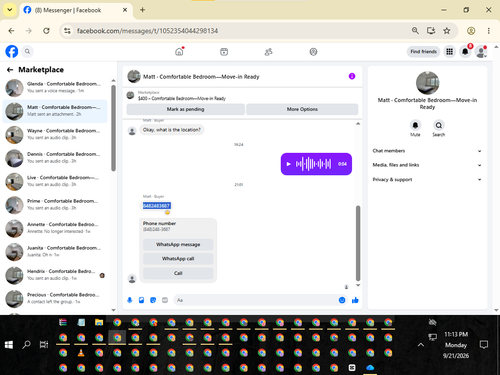Choose a sticker icon in composer
Screen dimensions: 500x375
(153, 300)
